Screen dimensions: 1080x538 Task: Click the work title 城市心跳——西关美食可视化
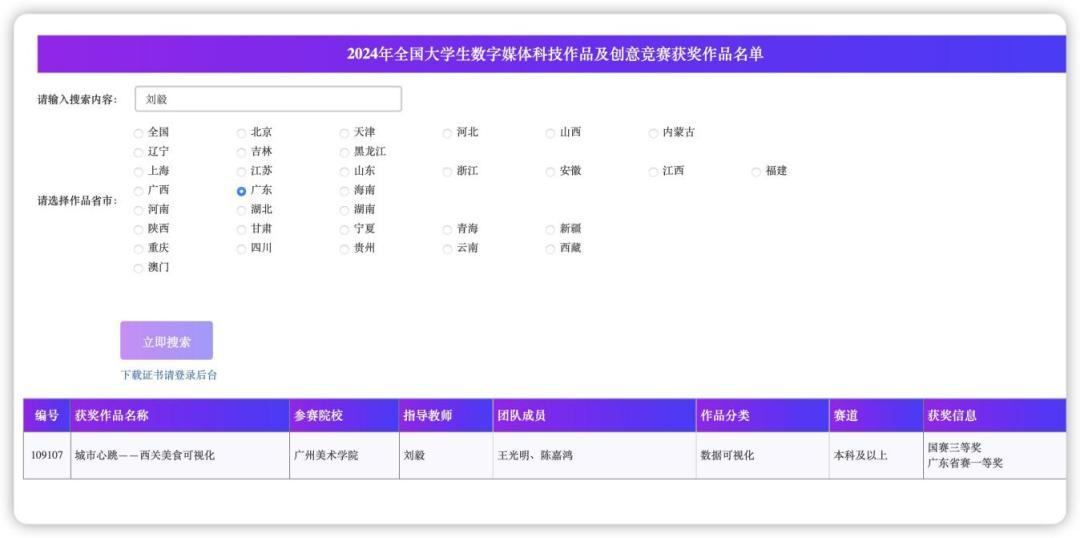click(145, 456)
